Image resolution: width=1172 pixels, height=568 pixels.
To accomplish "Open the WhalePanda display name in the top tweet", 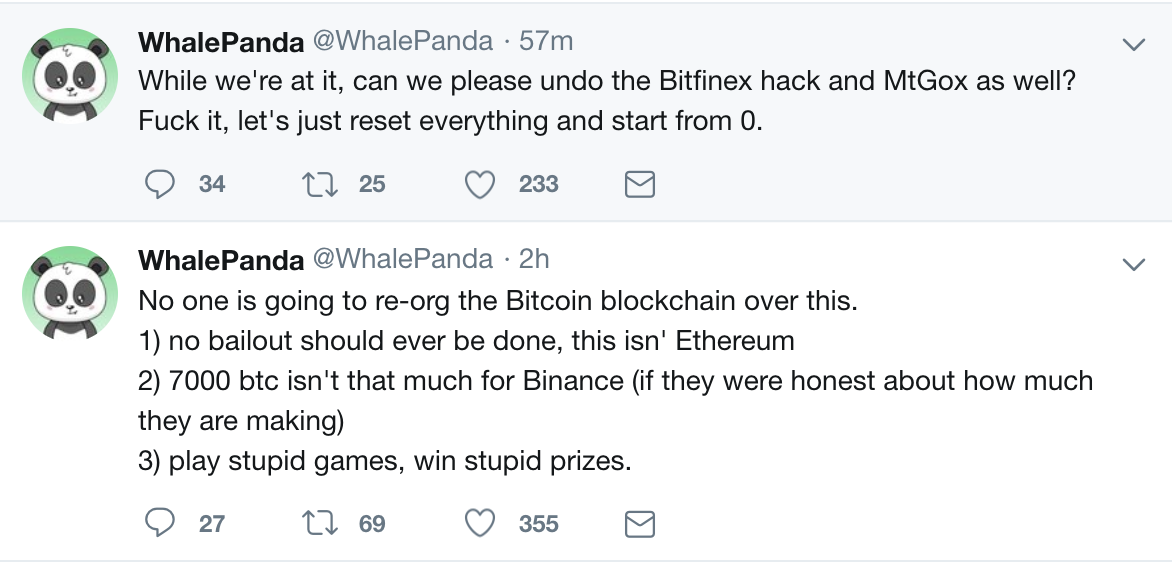I will pos(220,42).
